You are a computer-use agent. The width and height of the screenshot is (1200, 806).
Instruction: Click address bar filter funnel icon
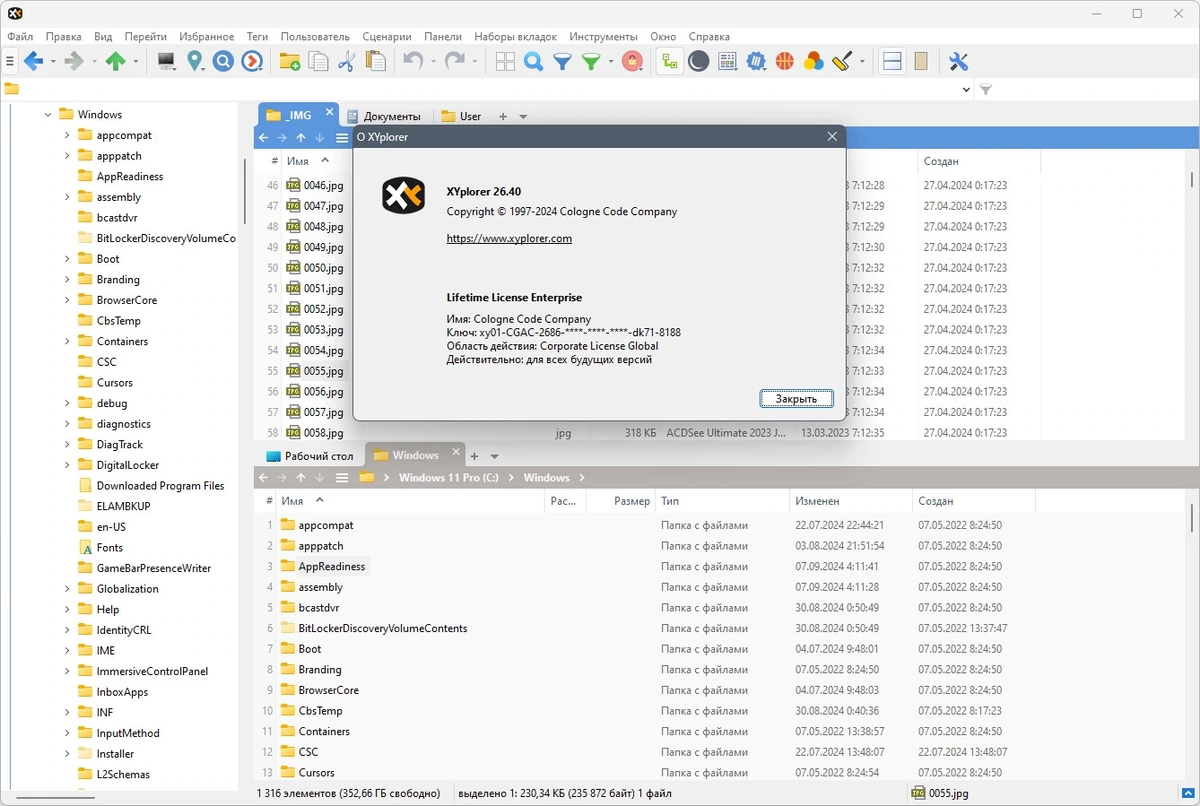pos(986,89)
